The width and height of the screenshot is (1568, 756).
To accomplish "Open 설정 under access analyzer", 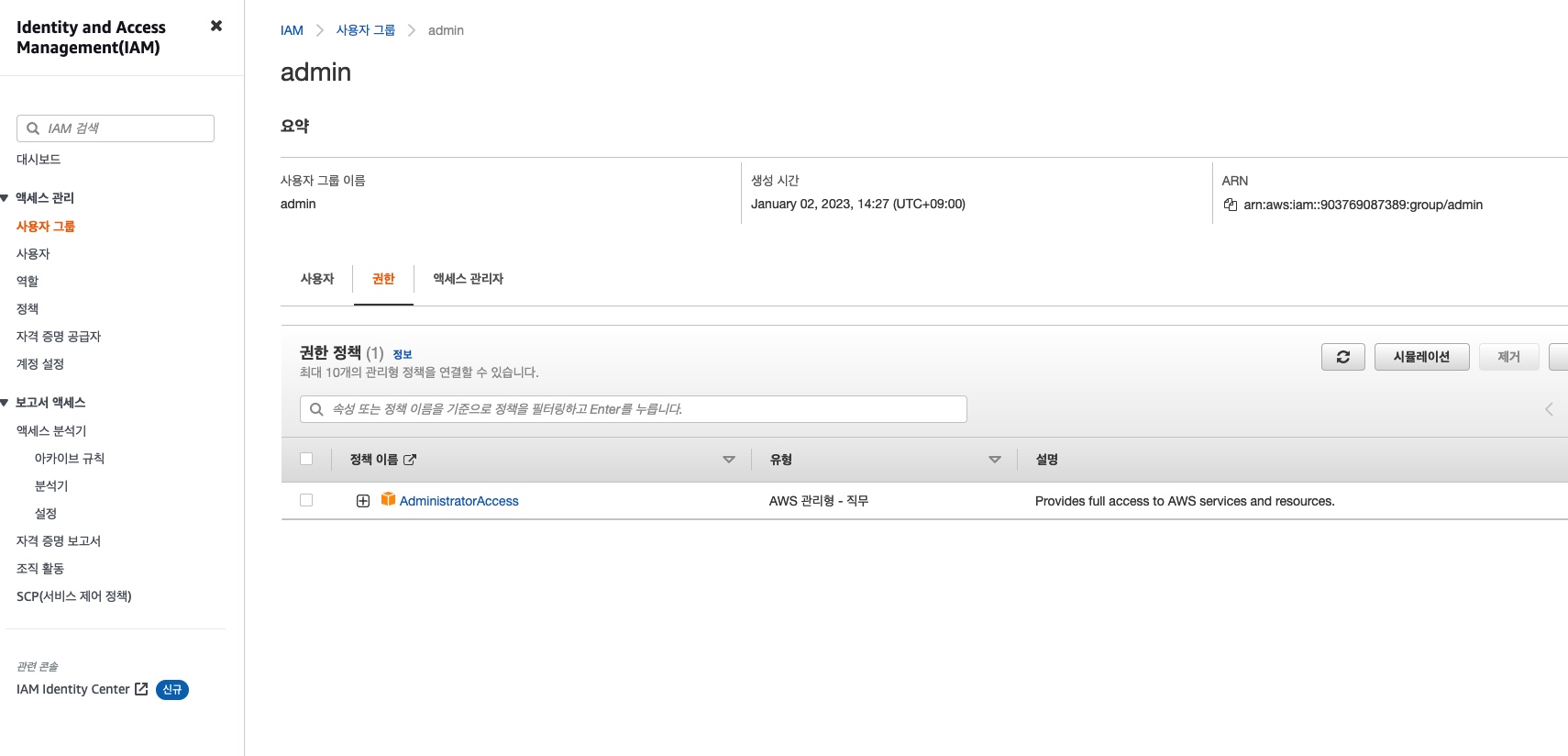I will 46,514.
